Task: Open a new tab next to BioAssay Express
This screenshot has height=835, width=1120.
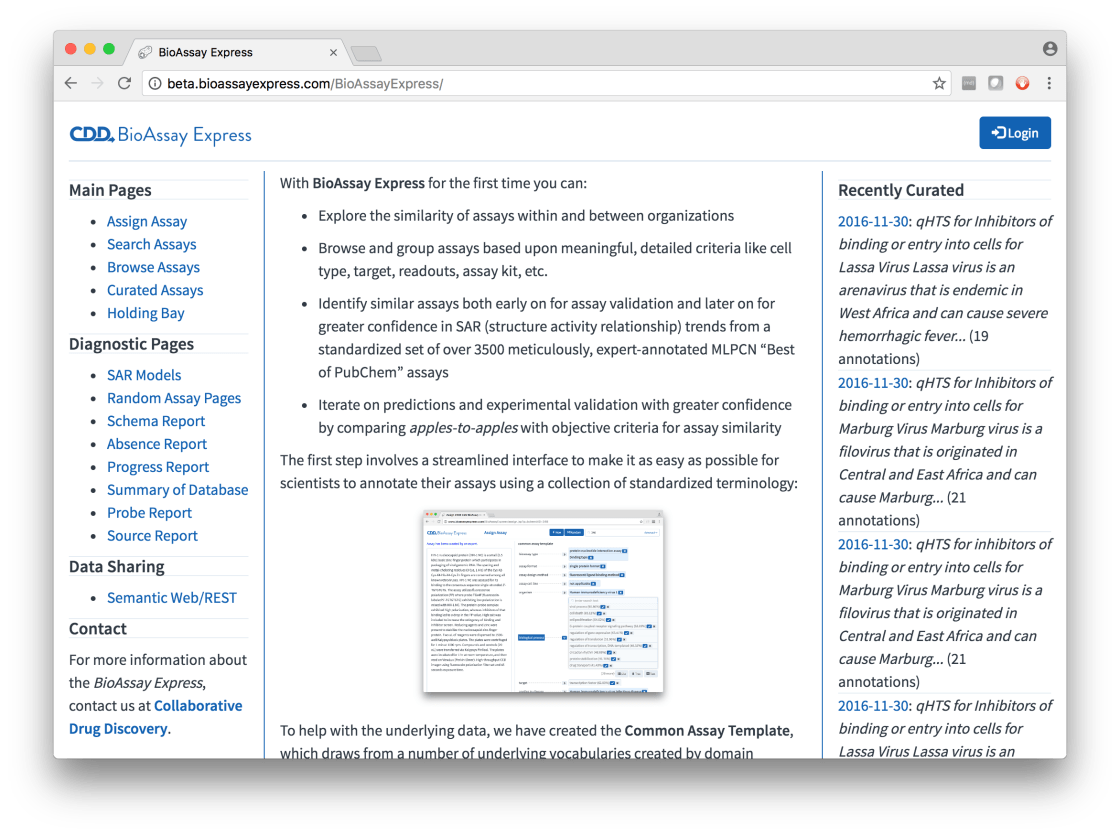Action: (365, 53)
